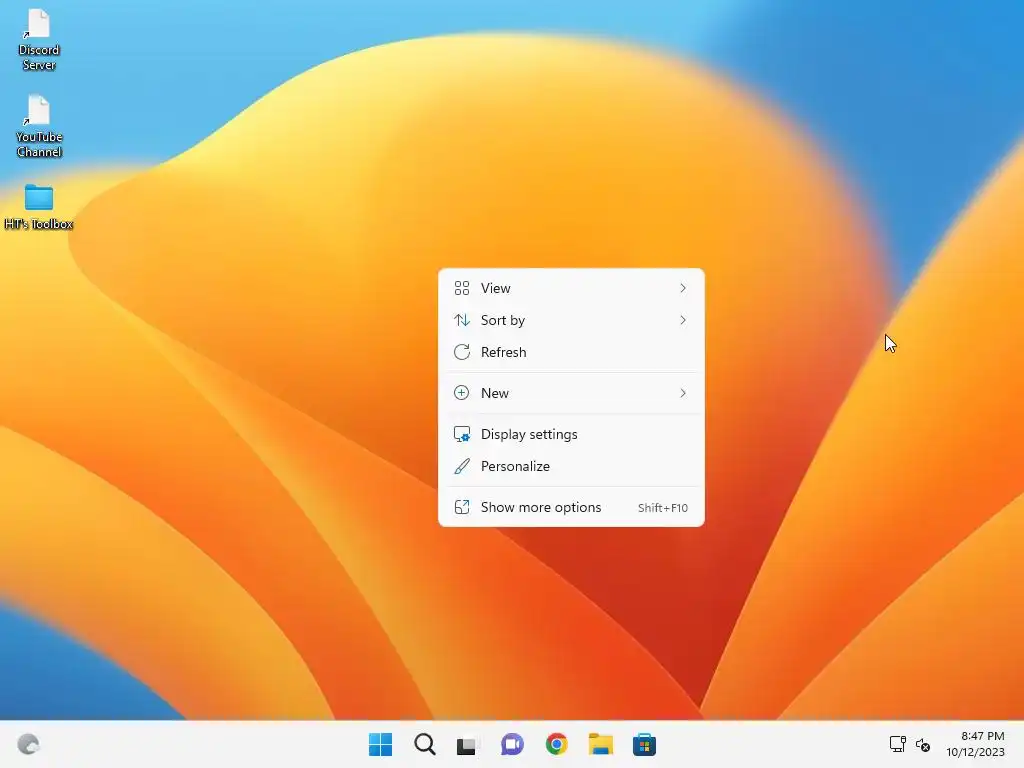Launch the Chat app from taskbar
The height and width of the screenshot is (768, 1024).
512,744
